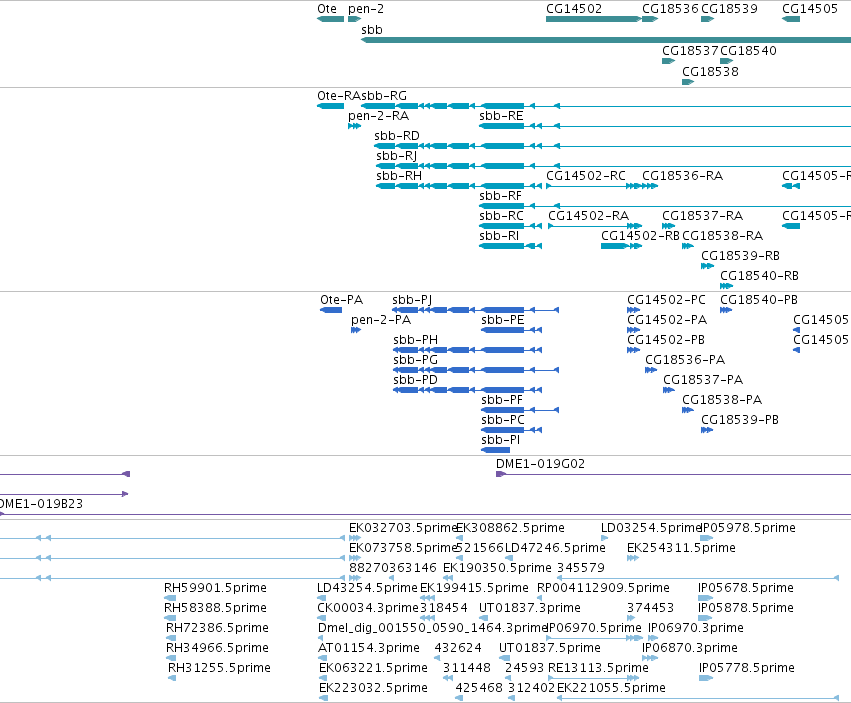Open transcript CG18540-RB
Image resolution: width=851 pixels, height=703 pixels.
727,286
